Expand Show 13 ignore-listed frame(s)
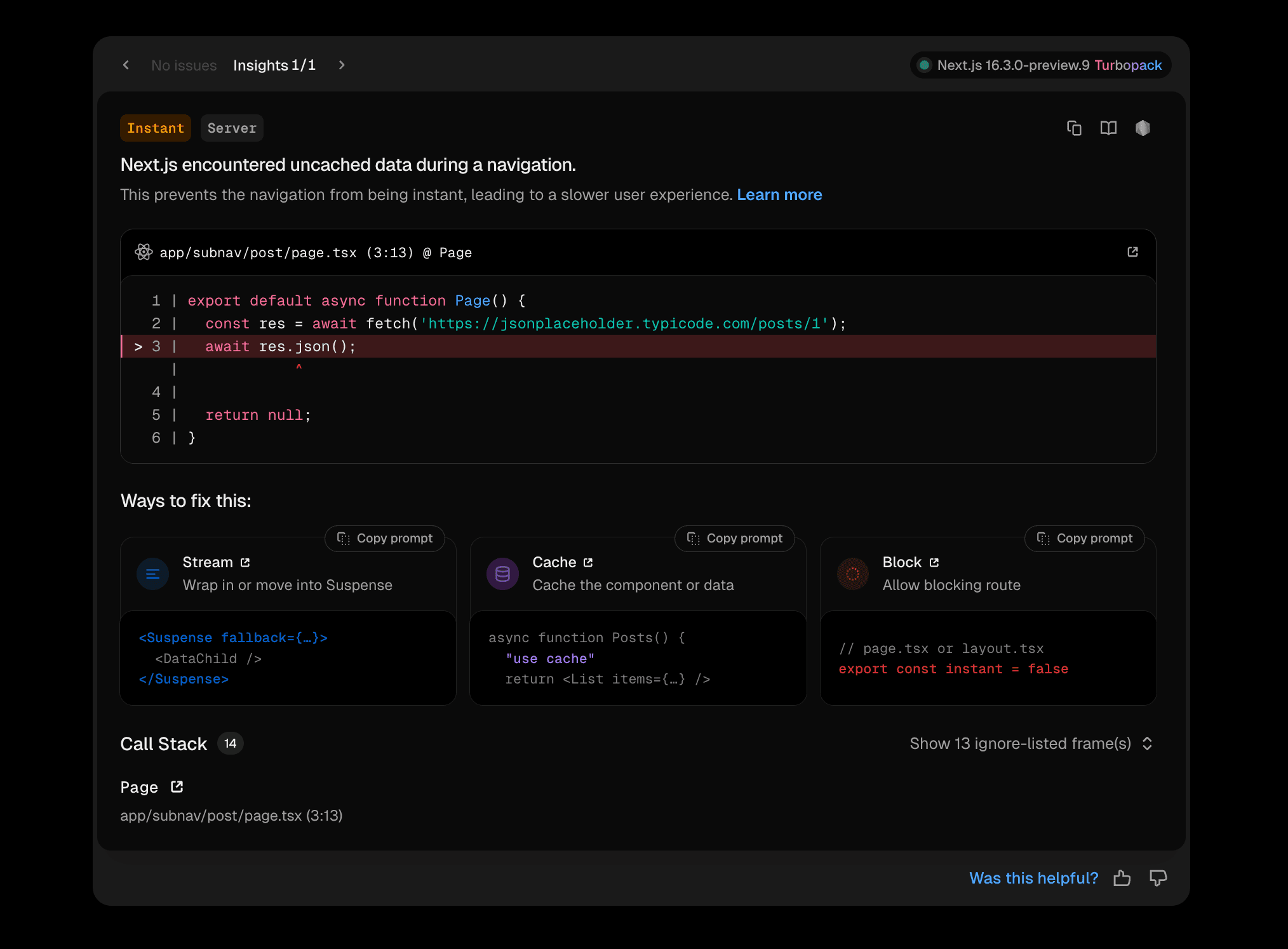Image resolution: width=1288 pixels, height=949 pixels. click(1031, 744)
